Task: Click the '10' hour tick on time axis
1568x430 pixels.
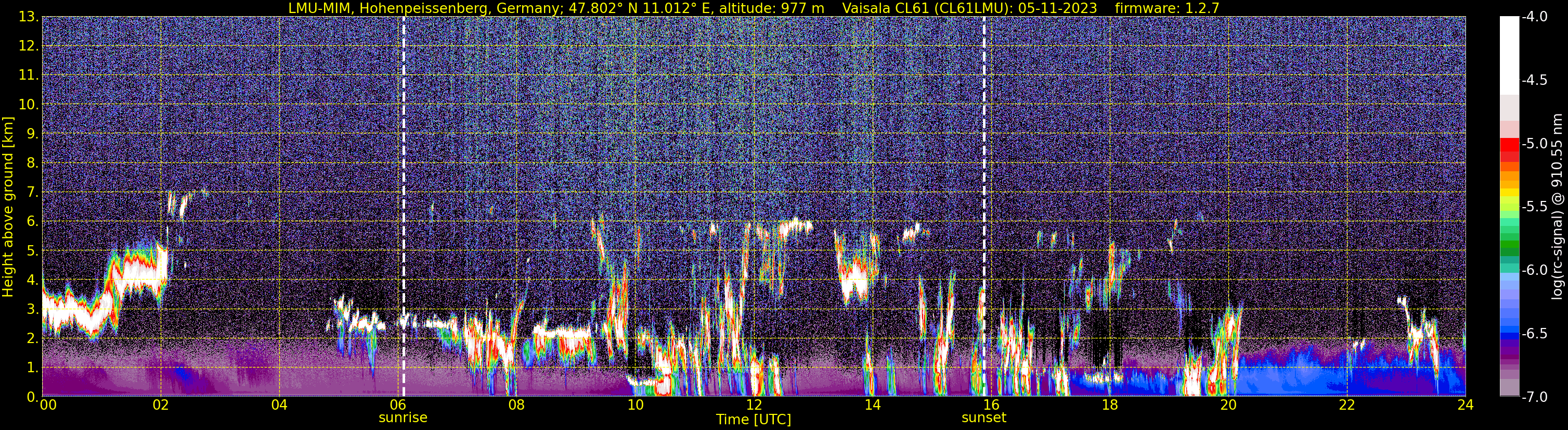Action: click(x=636, y=406)
